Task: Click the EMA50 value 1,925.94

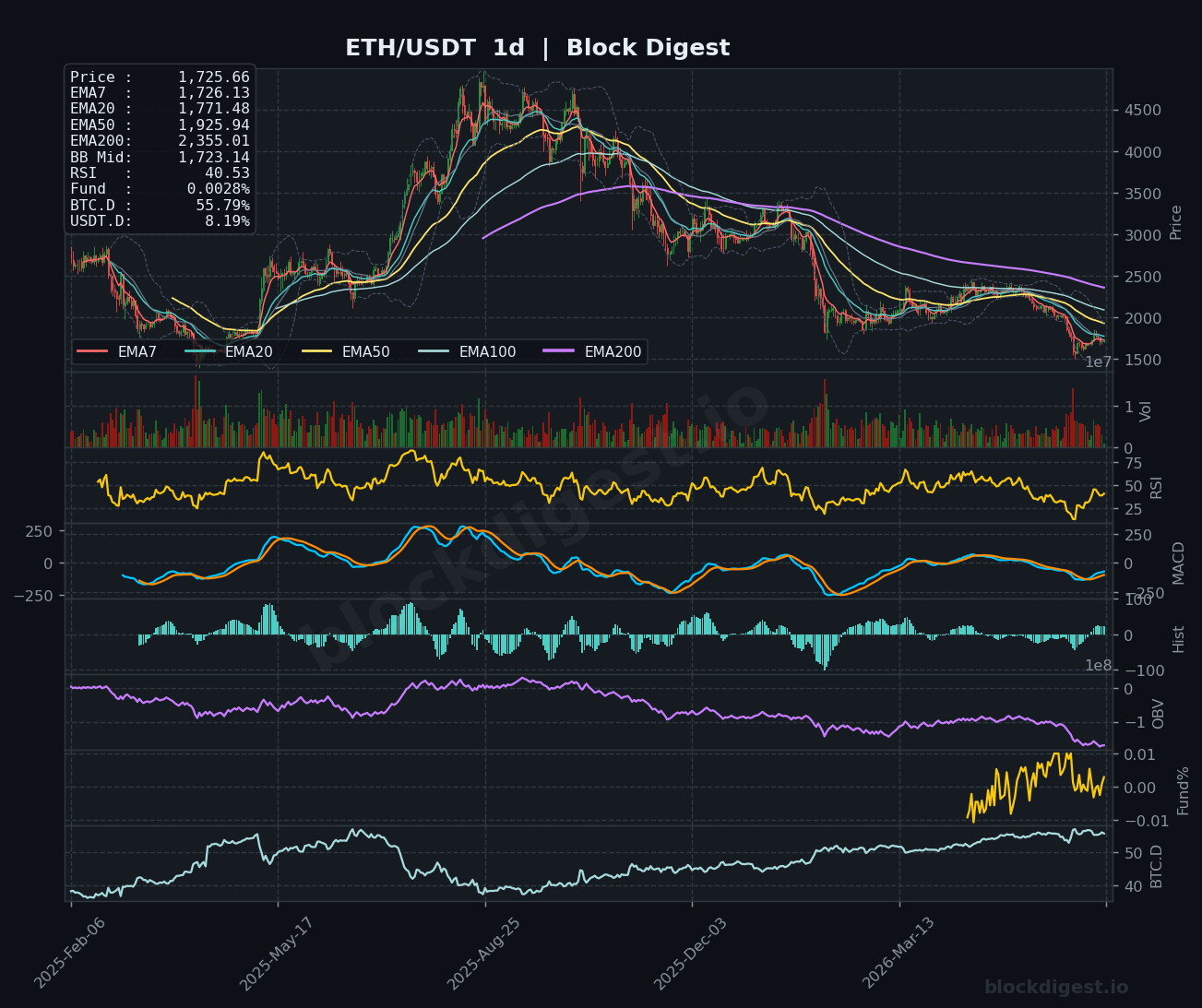Action: 214,125
